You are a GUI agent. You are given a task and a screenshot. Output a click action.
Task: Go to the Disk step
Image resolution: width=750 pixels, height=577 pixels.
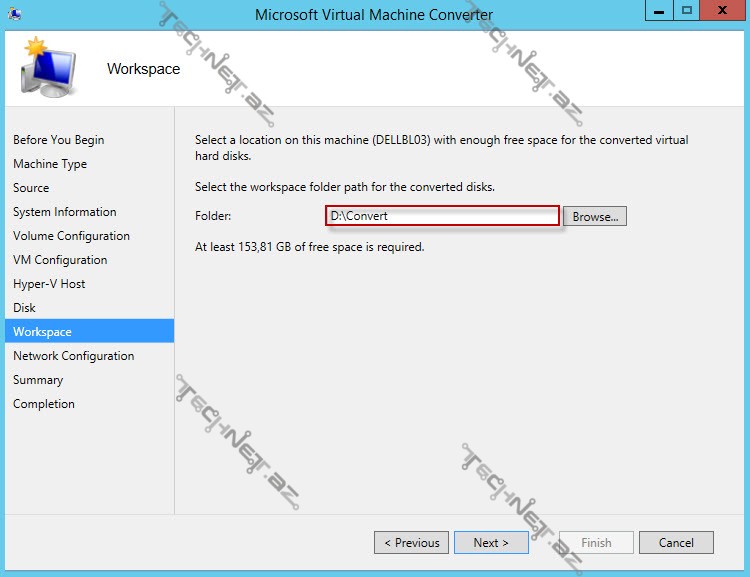(x=24, y=308)
